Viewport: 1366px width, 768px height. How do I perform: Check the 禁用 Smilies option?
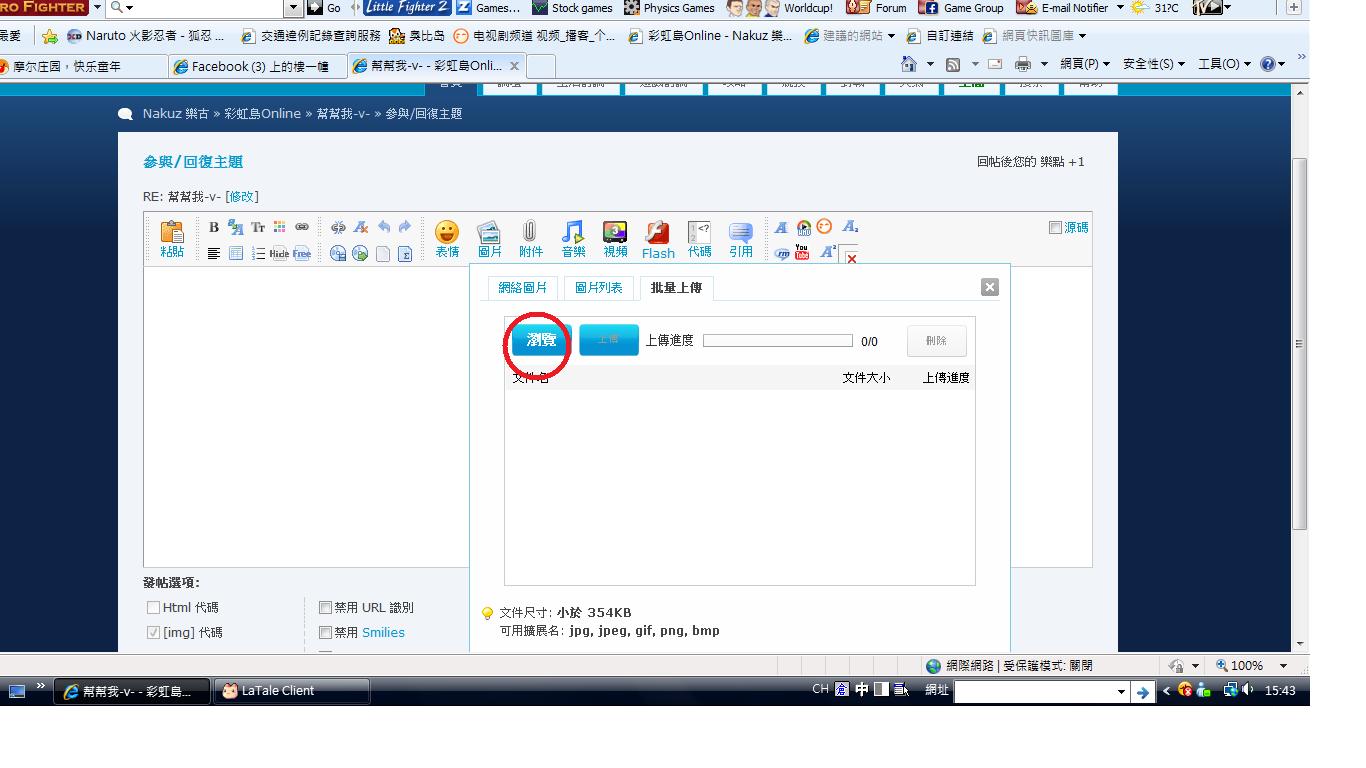pyautogui.click(x=325, y=632)
